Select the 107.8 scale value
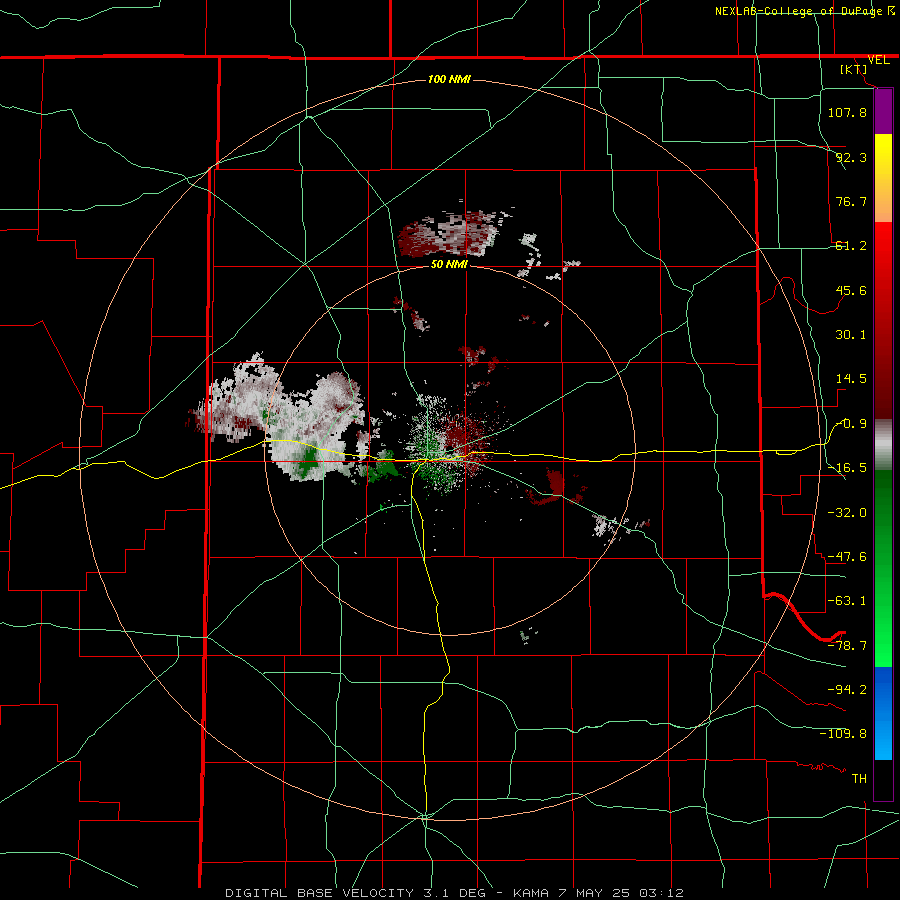The image size is (900, 900). [847, 112]
